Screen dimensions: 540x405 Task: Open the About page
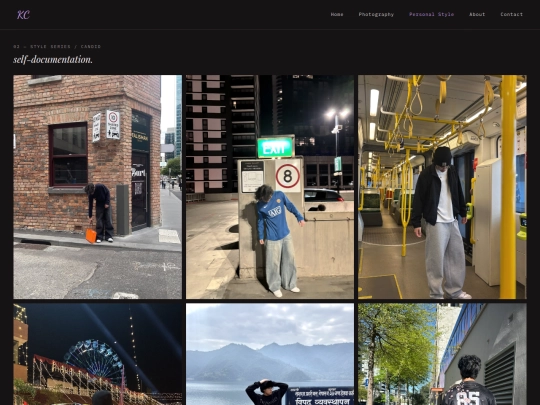point(477,14)
